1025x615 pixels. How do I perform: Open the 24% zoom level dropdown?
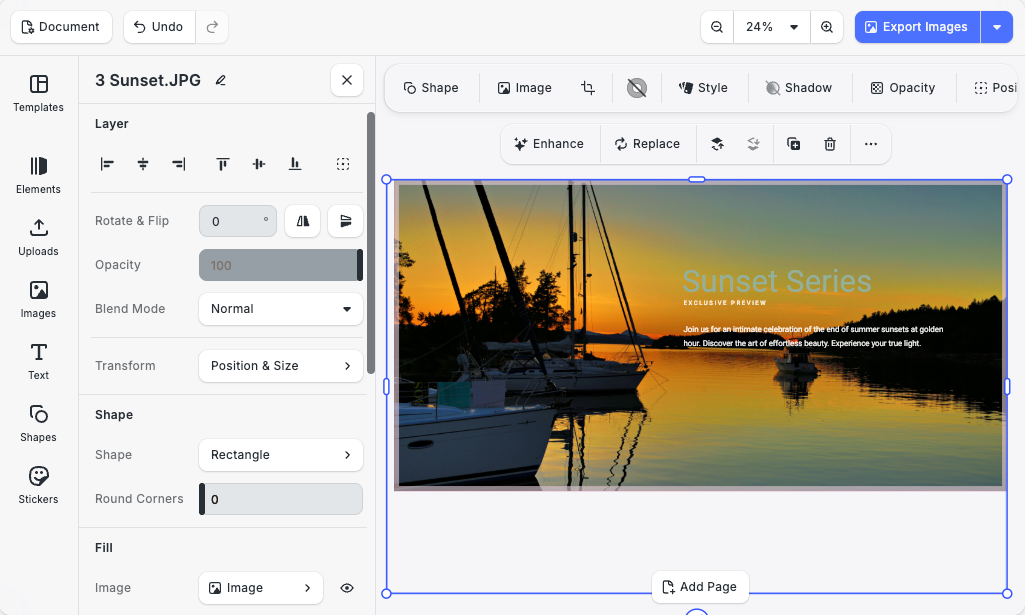coord(772,27)
